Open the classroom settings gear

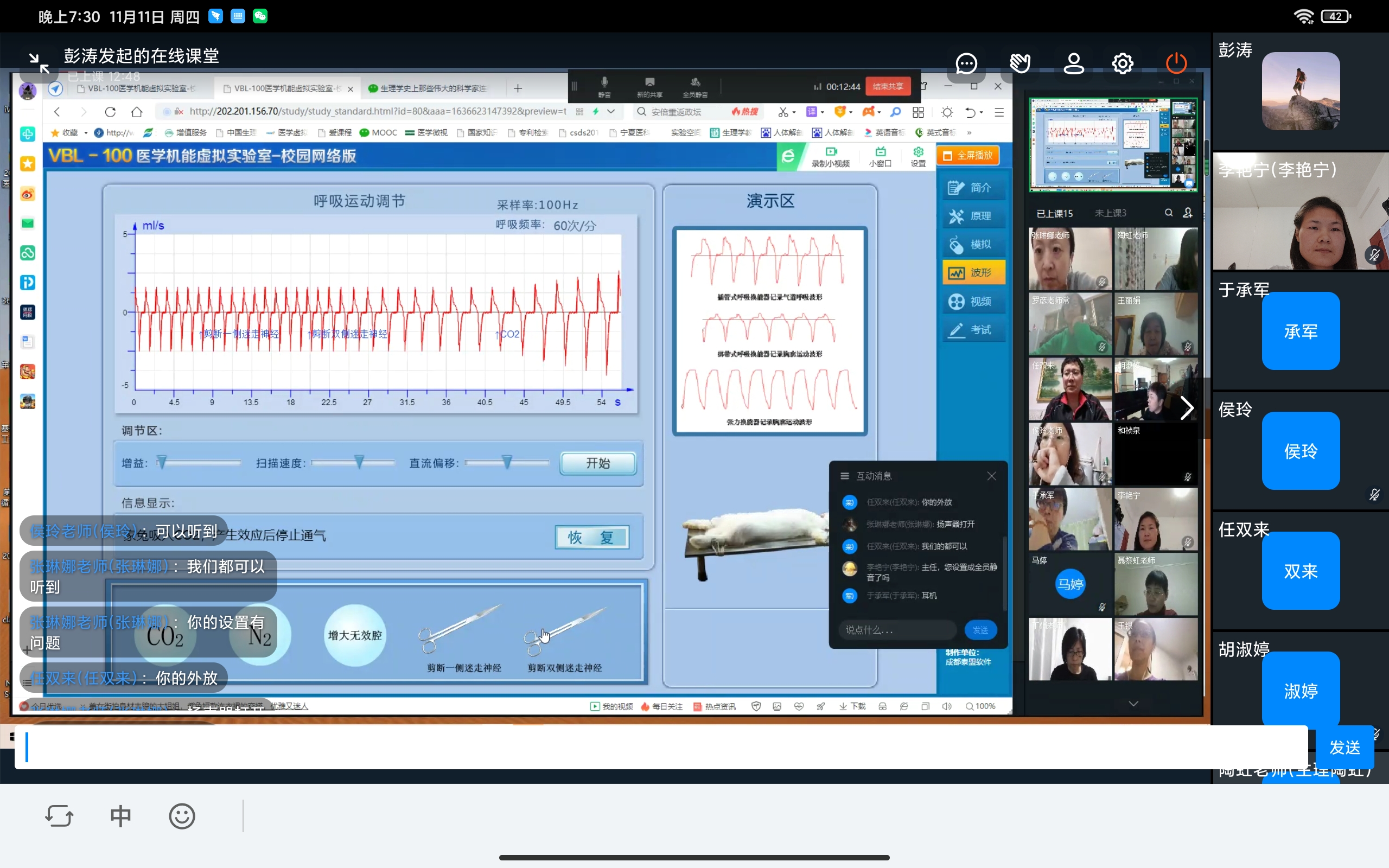(1123, 63)
